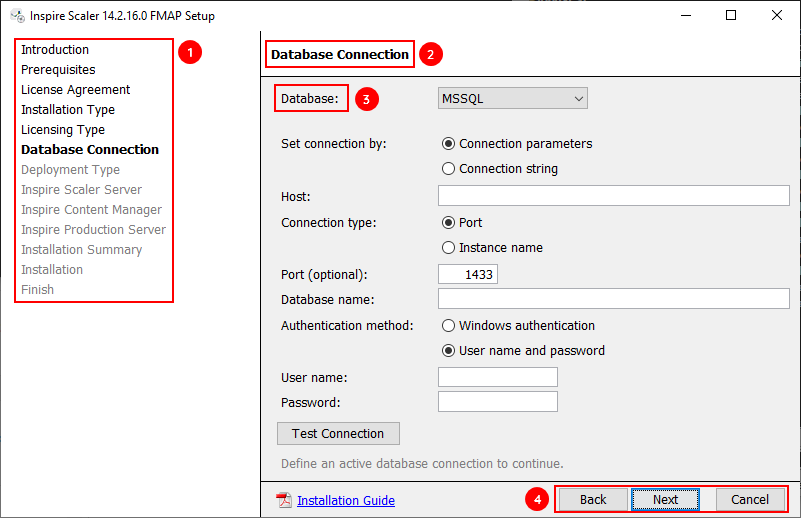Click the Installation Summary step
The width and height of the screenshot is (801, 518).
coord(82,249)
